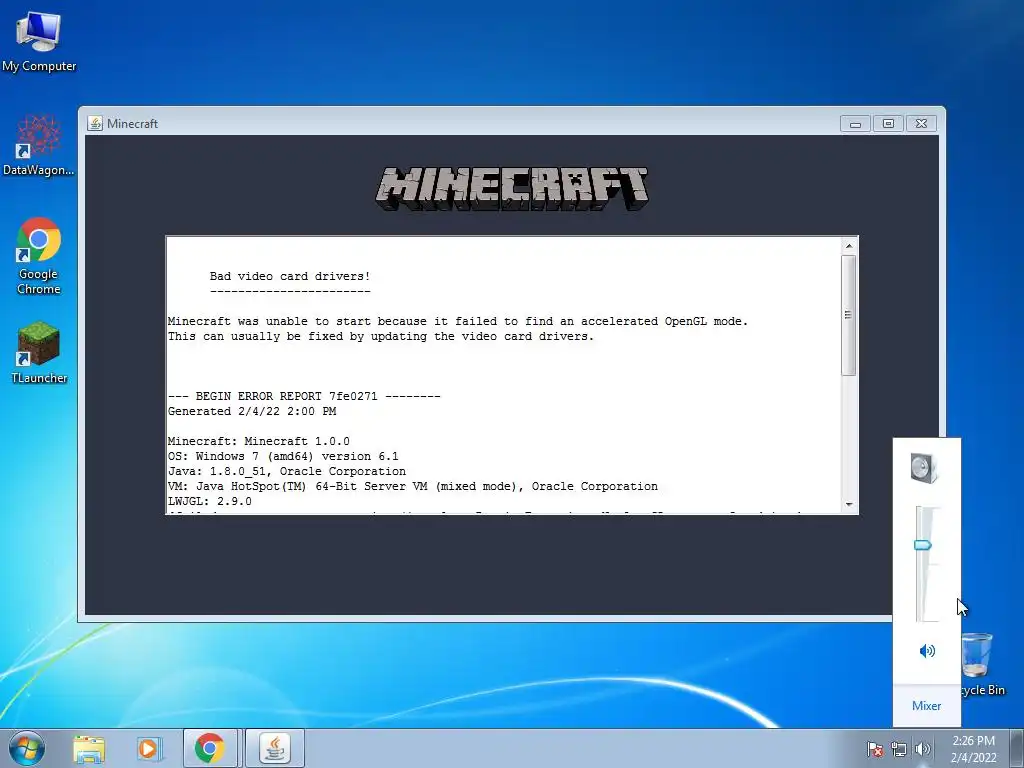Click the 'Java: 1.8.0_51, Oracle Corporation' line
This screenshot has height=768, width=1024.
pos(287,472)
